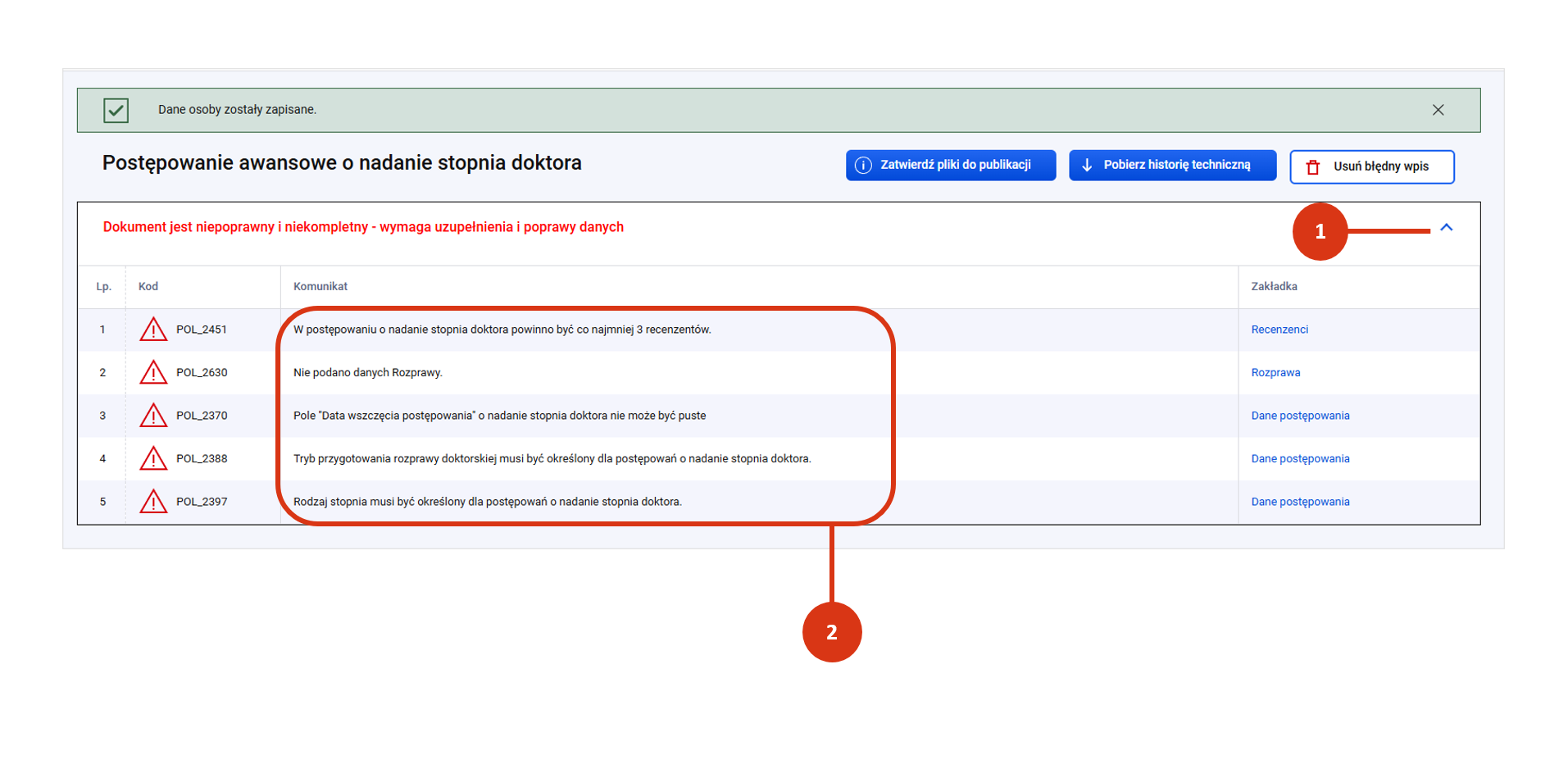Go to the 'Rozprawa' tab link
The width and height of the screenshot is (1568, 769).
pos(1275,373)
